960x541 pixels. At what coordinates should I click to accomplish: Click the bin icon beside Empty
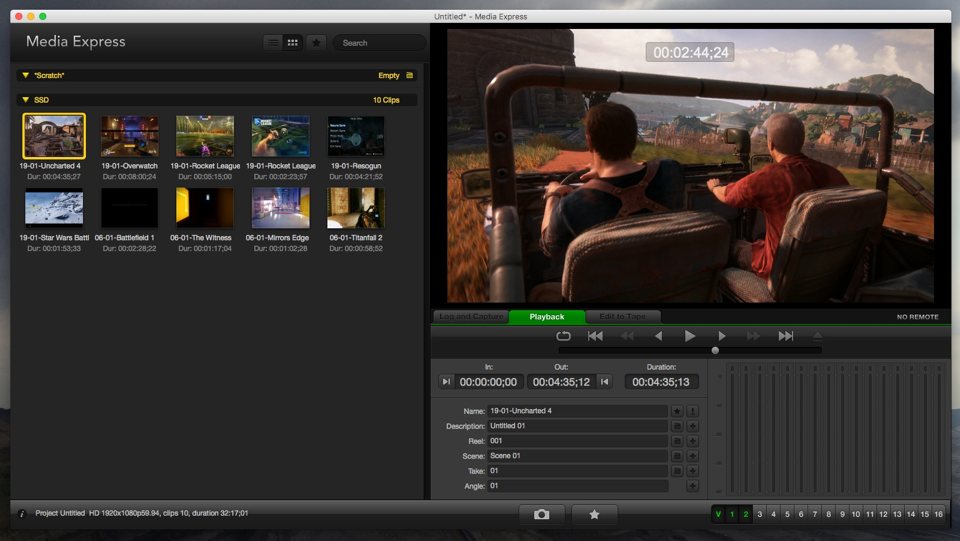coord(410,75)
